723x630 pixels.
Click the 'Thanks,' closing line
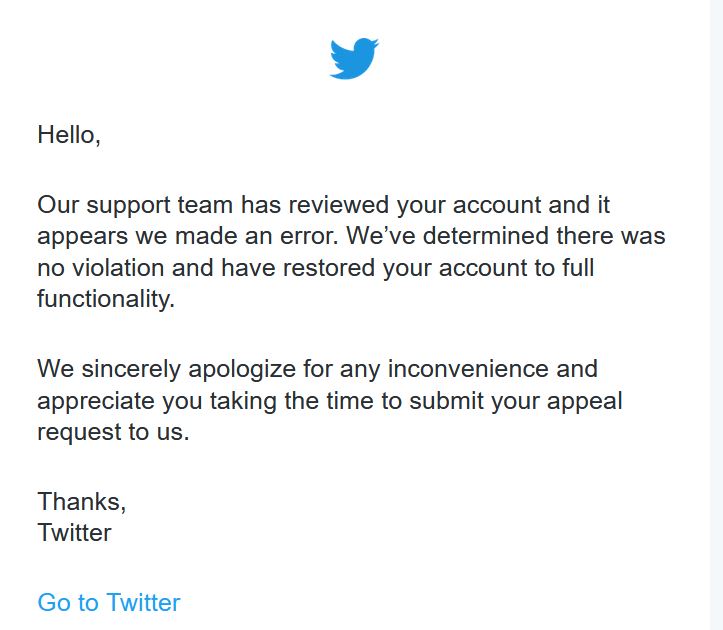(82, 501)
